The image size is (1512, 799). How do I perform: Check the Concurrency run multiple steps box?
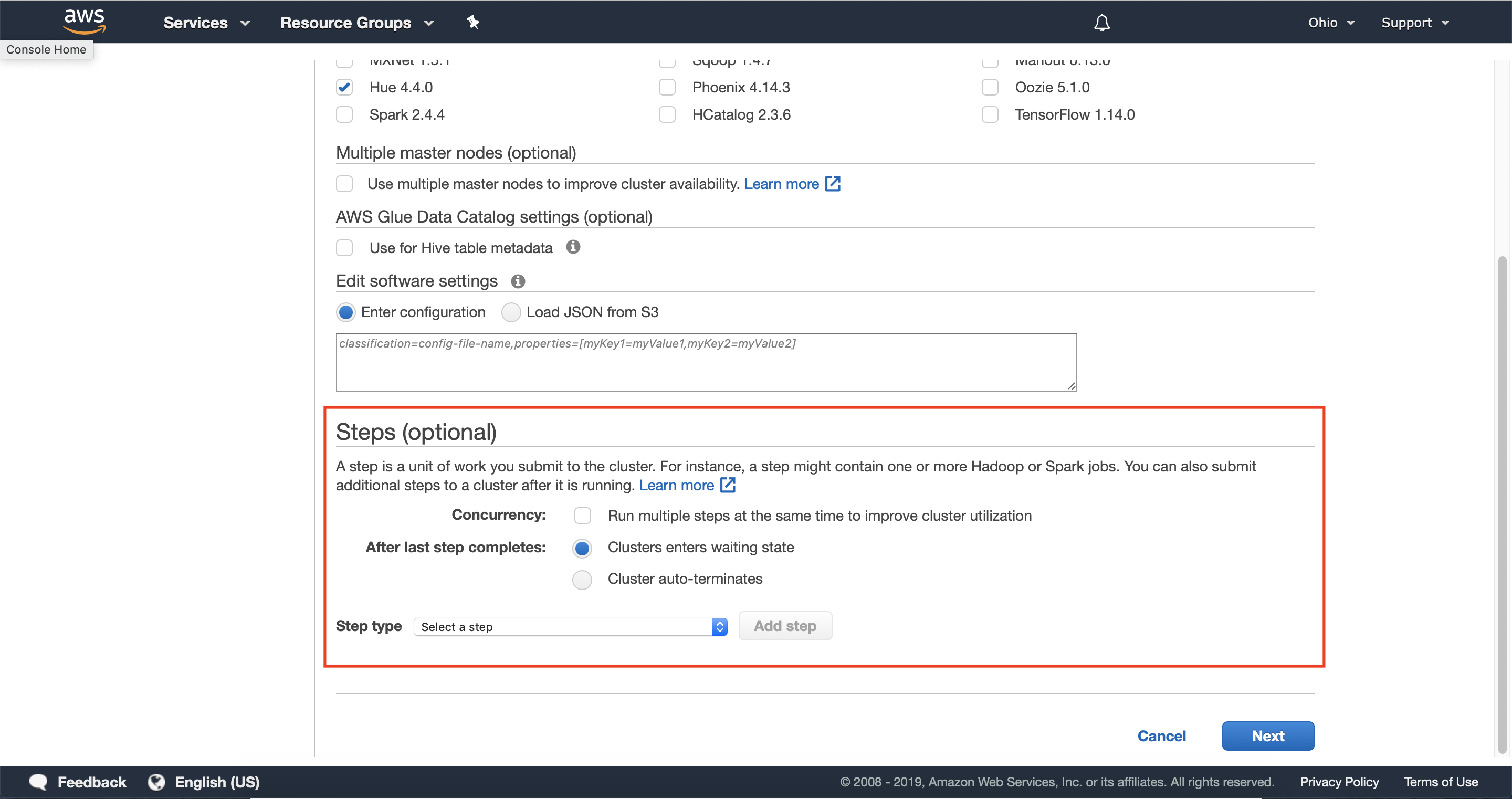click(x=582, y=516)
